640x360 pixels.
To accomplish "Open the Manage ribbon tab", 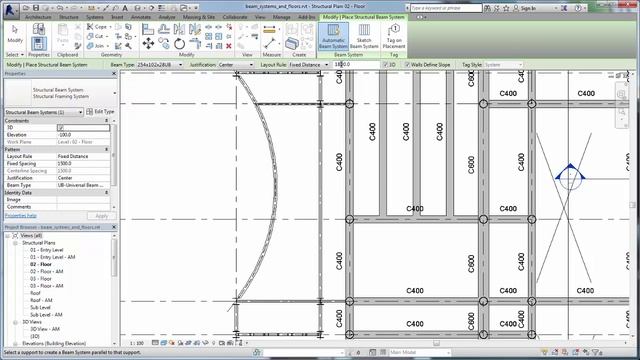I will (x=281, y=17).
